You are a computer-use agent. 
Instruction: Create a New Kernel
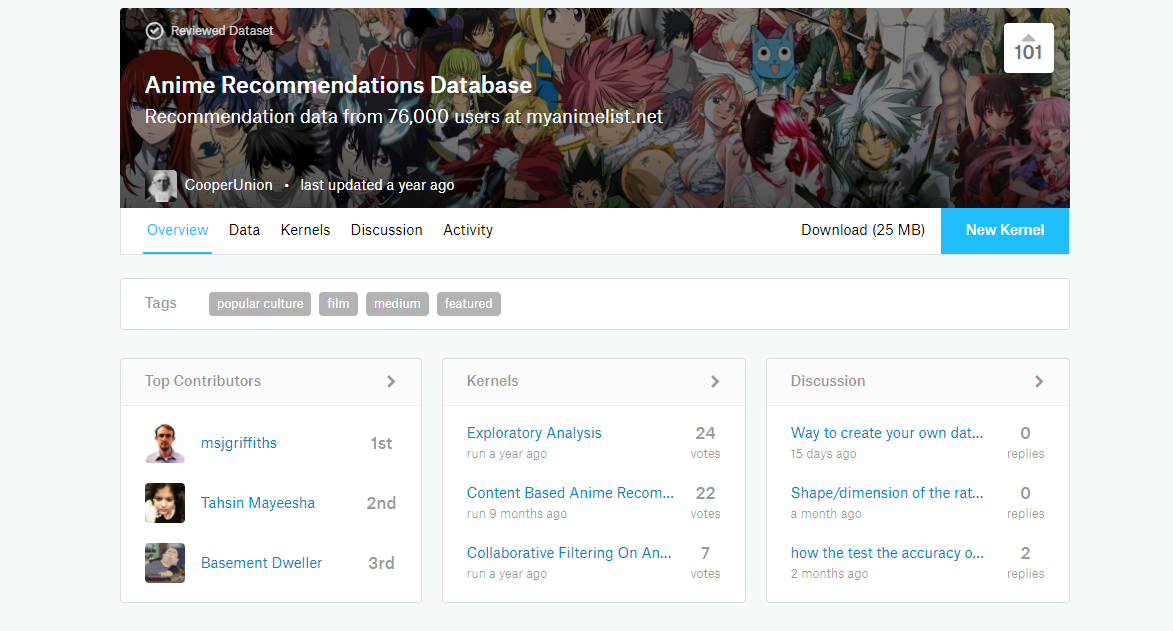click(x=1005, y=231)
